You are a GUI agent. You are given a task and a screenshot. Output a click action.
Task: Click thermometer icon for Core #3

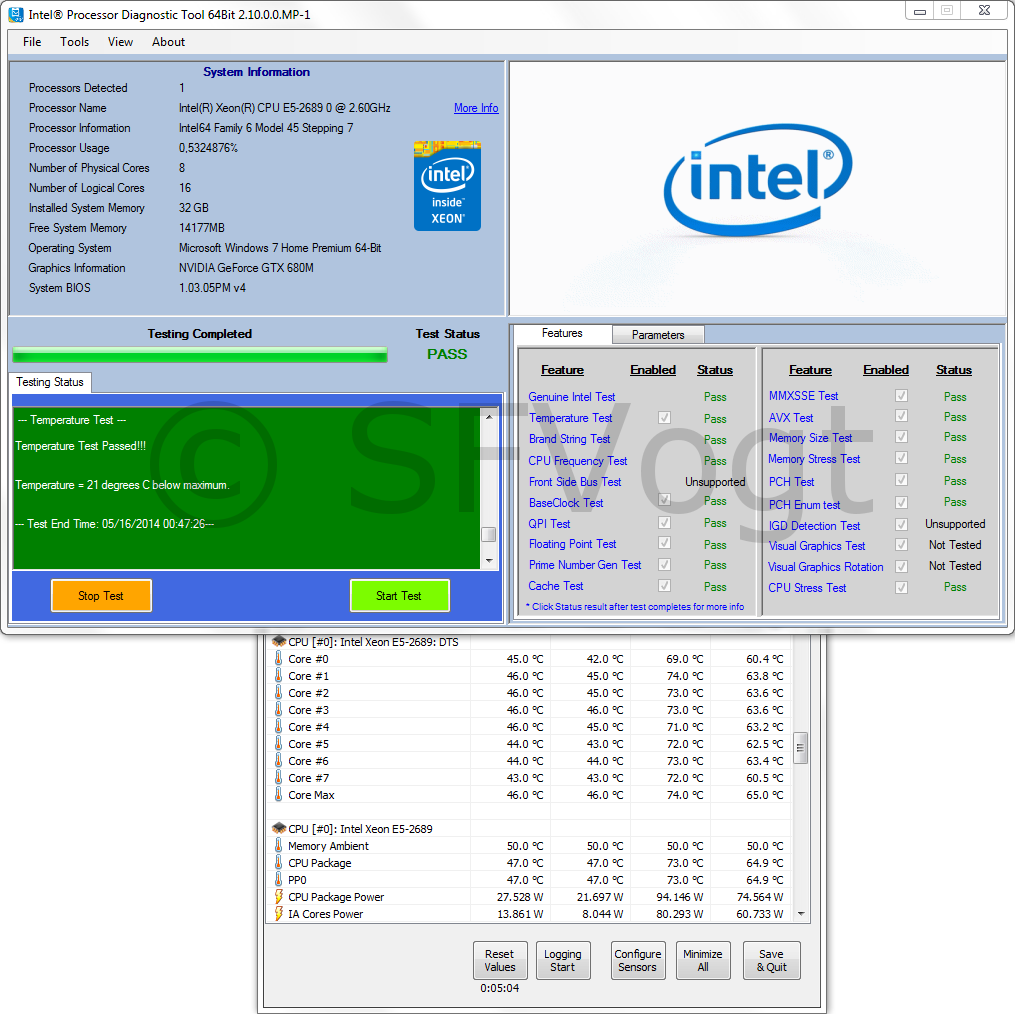(278, 710)
